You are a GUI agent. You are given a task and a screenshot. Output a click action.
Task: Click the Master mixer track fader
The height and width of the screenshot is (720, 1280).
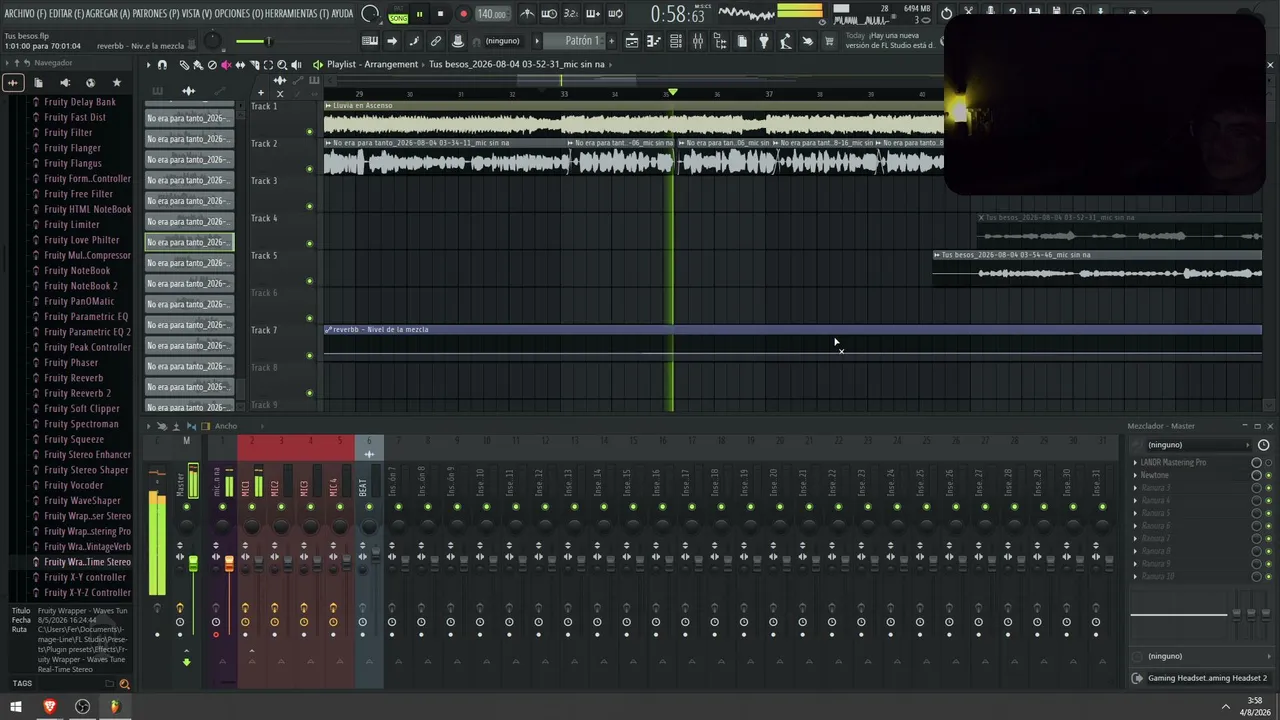point(193,565)
